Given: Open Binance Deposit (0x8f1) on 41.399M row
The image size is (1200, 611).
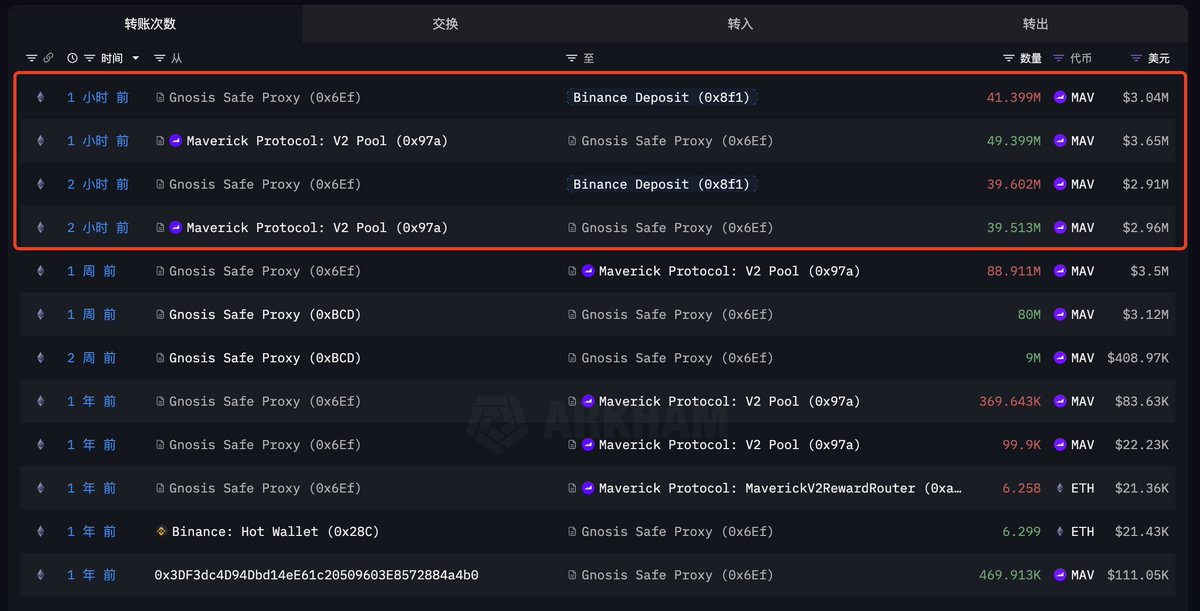Looking at the screenshot, I should click(x=661, y=97).
